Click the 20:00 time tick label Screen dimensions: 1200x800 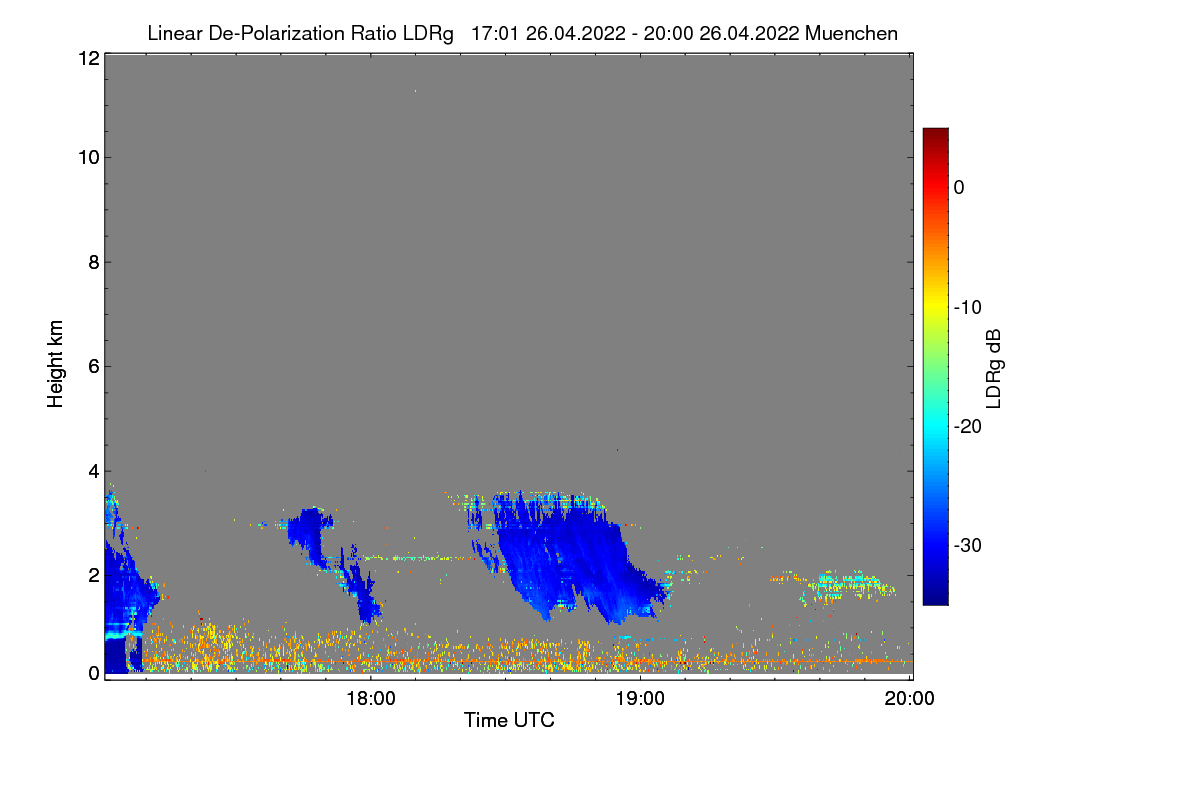coord(910,699)
